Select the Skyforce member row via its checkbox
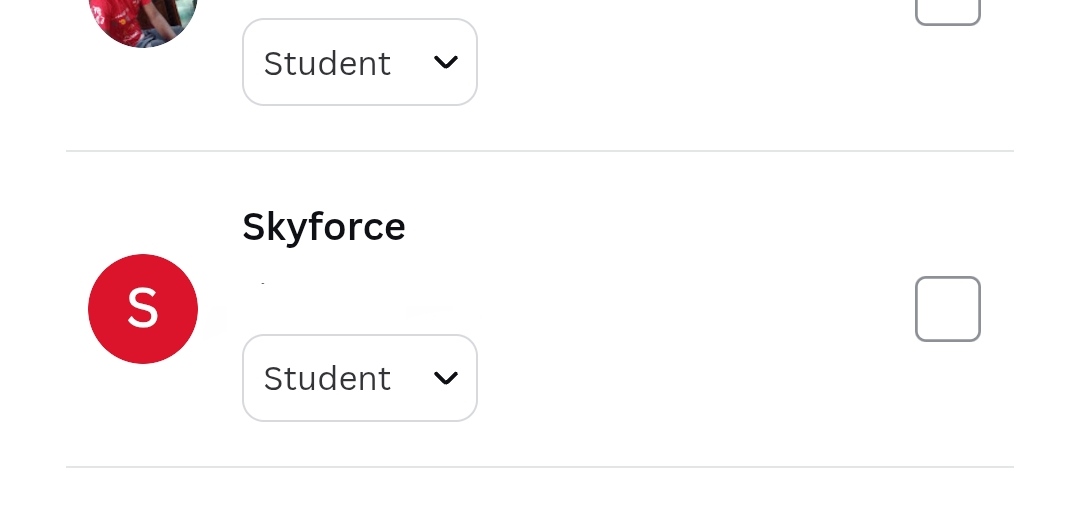This screenshot has width=1080, height=521. [x=947, y=309]
